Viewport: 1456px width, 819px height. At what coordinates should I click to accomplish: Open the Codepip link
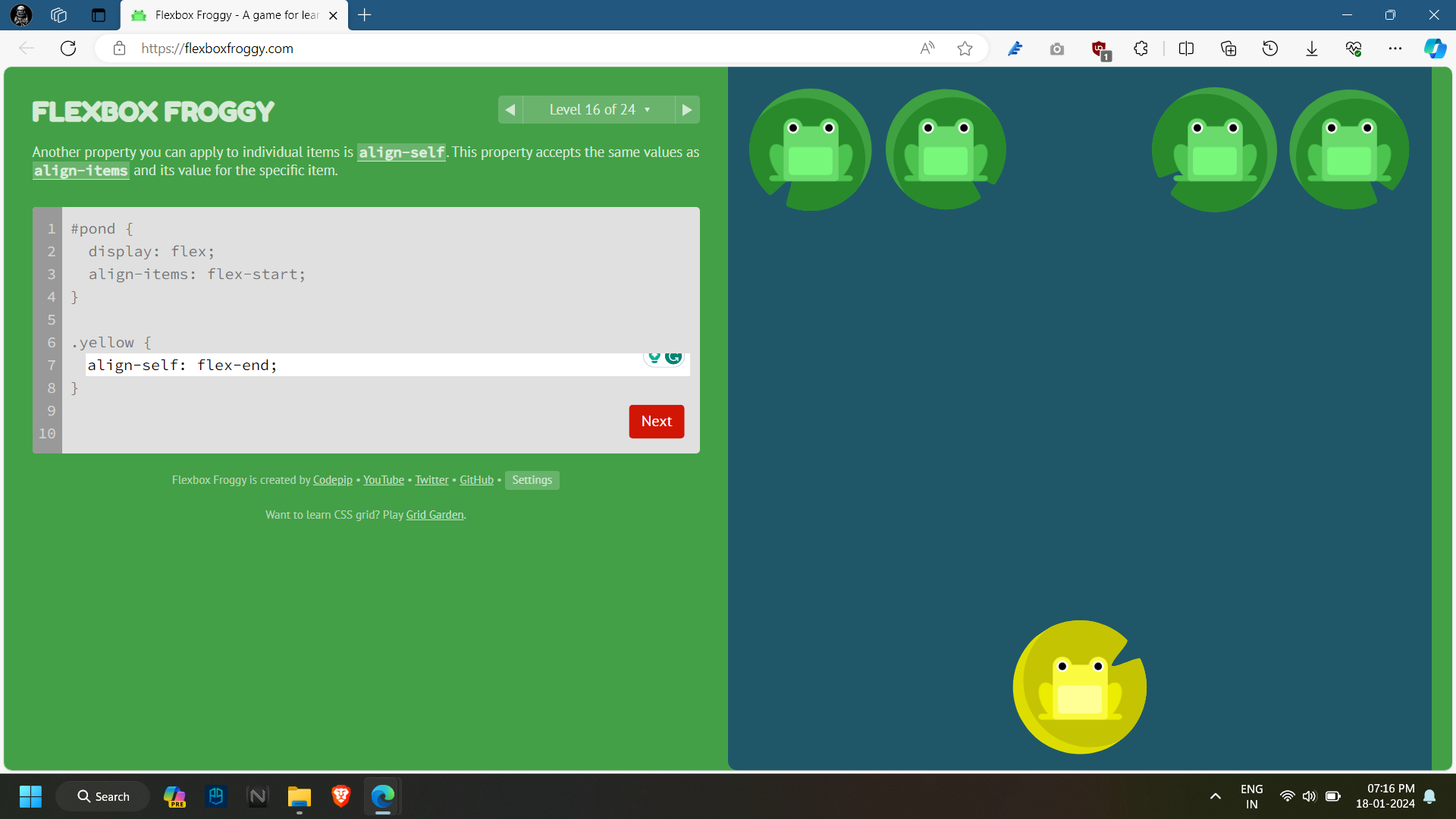click(332, 480)
